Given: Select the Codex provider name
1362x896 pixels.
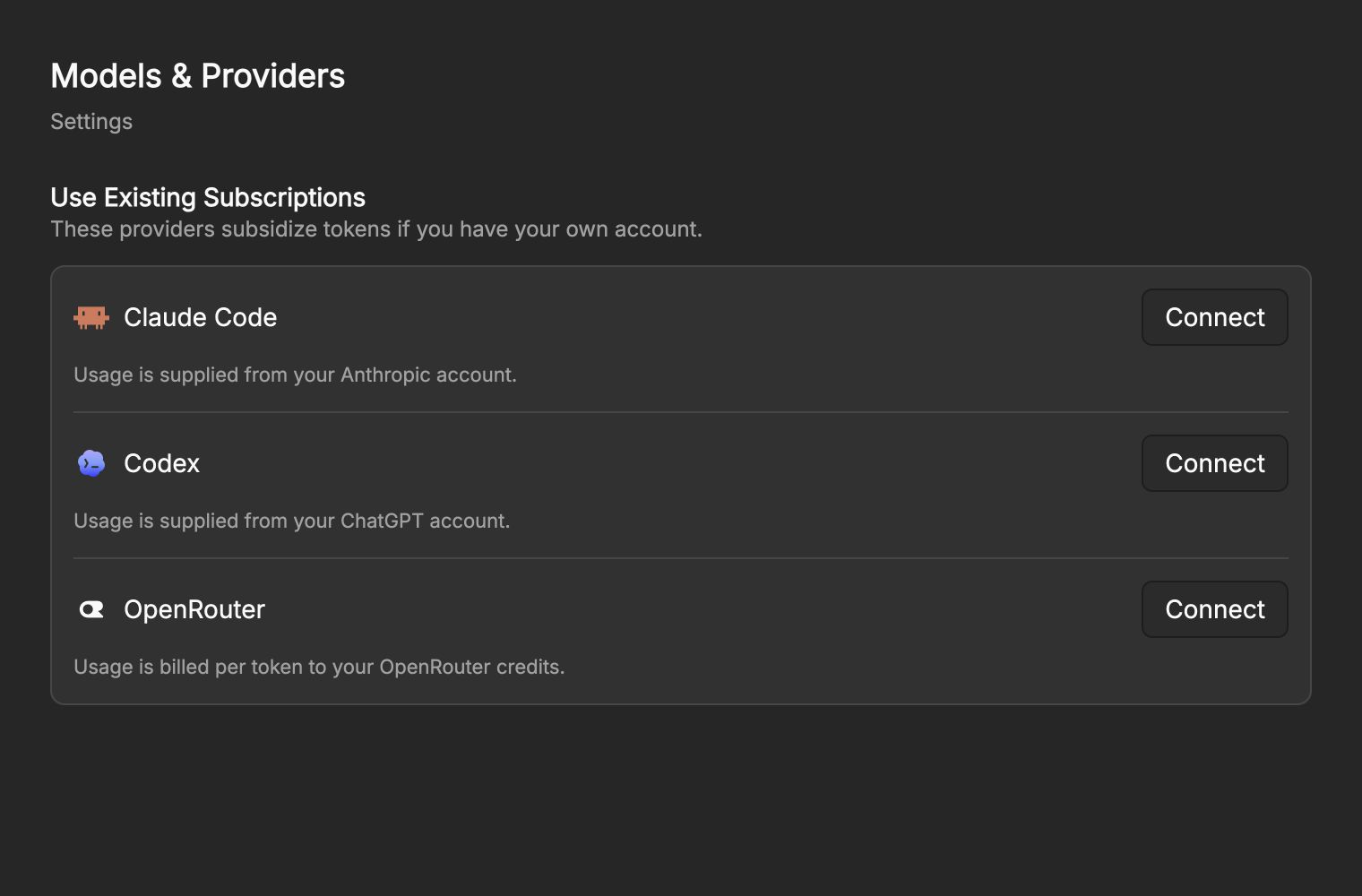Looking at the screenshot, I should tap(161, 463).
